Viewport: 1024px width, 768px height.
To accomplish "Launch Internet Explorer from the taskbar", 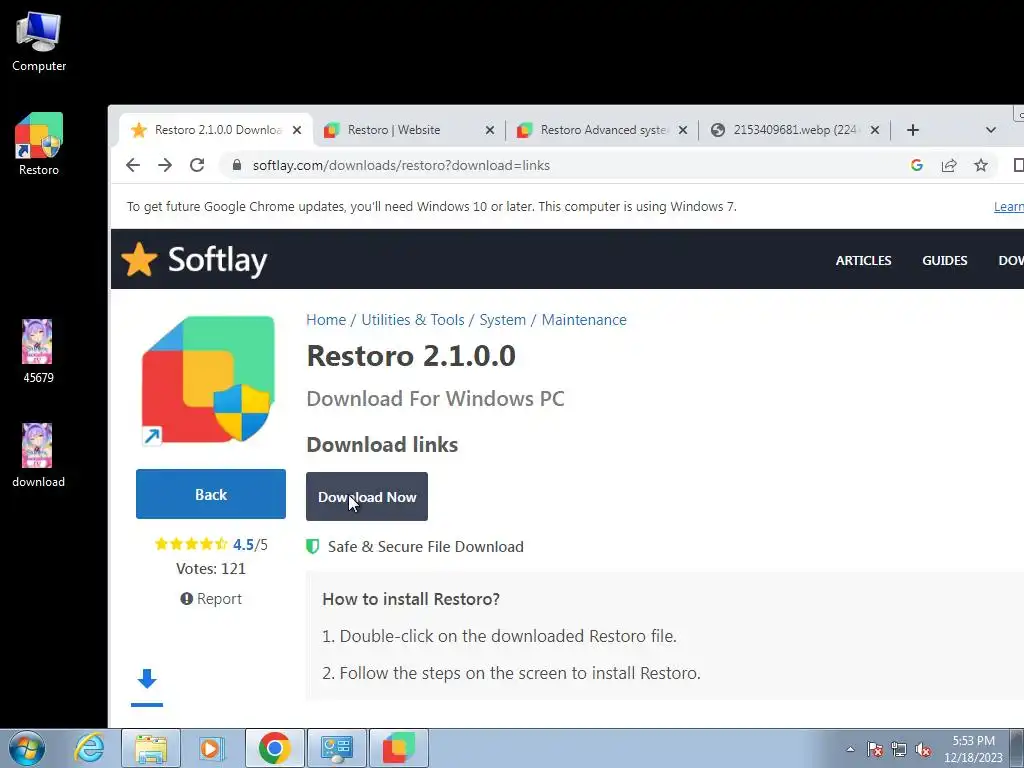I will coord(89,748).
